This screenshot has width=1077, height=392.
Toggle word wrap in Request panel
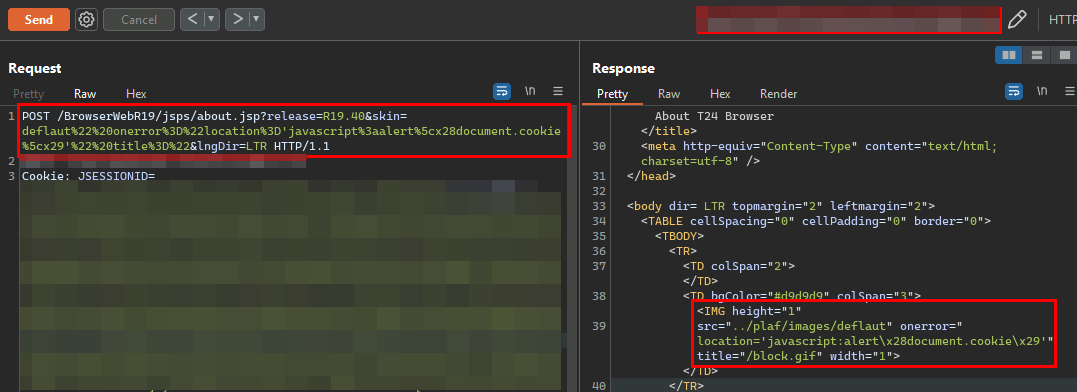click(x=502, y=91)
